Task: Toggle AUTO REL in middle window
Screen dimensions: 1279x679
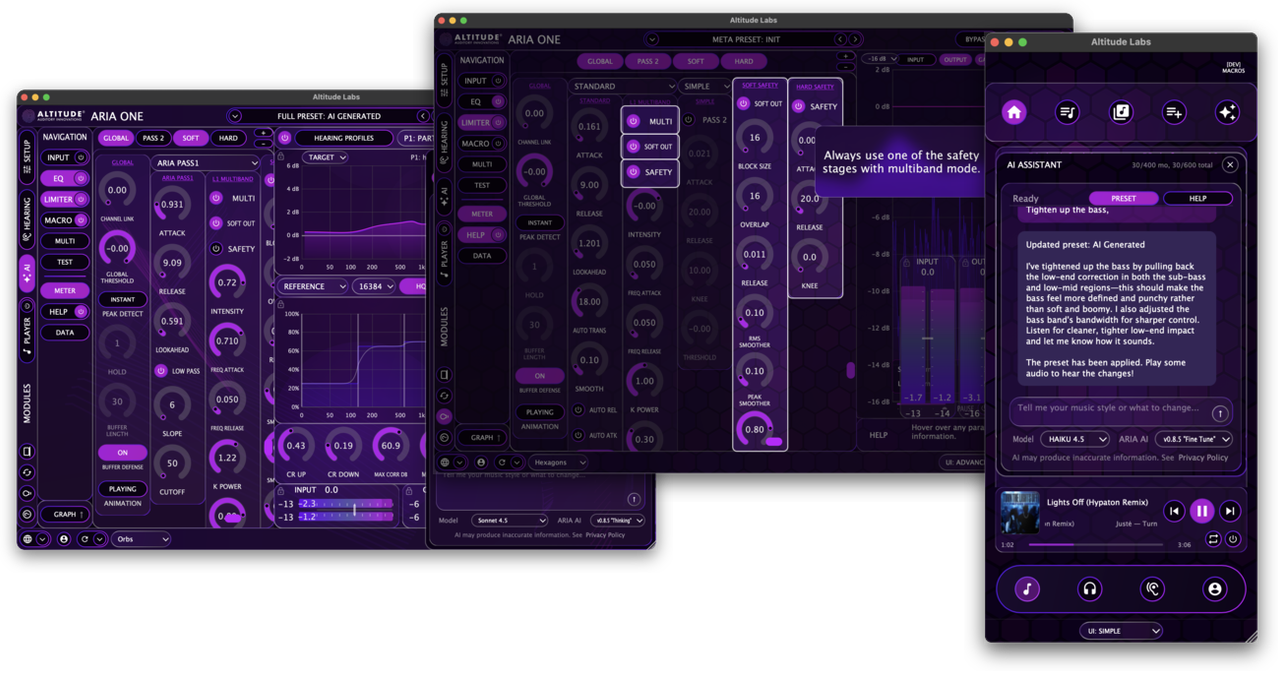Action: (x=579, y=410)
